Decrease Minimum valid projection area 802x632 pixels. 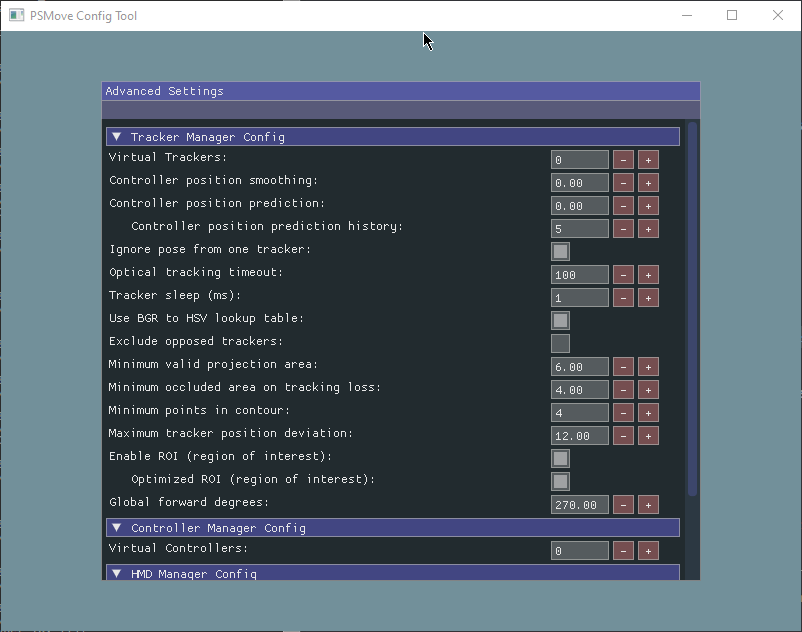(623, 367)
